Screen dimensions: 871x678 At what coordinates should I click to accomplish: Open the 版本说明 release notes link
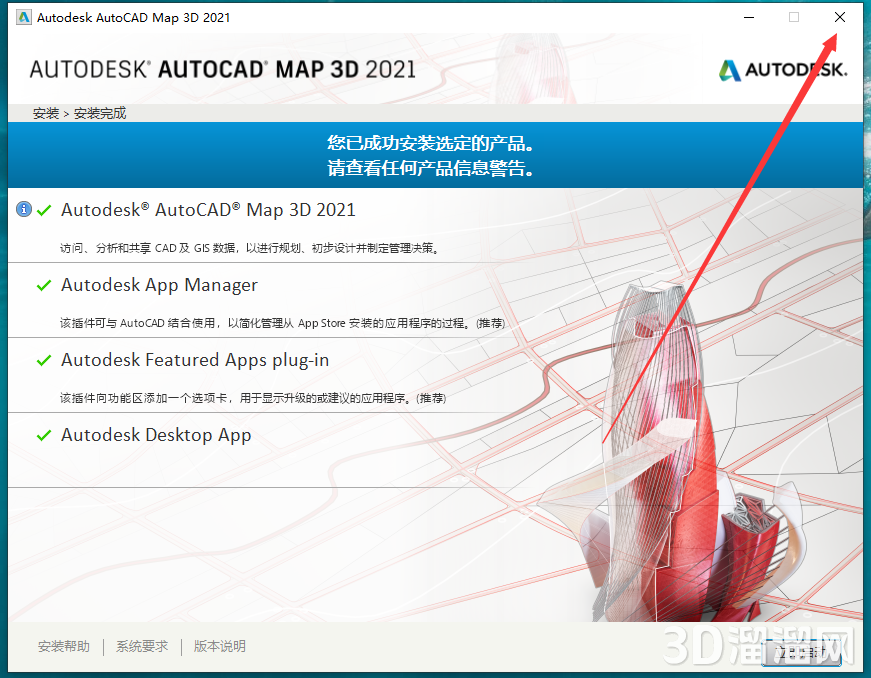[218, 646]
